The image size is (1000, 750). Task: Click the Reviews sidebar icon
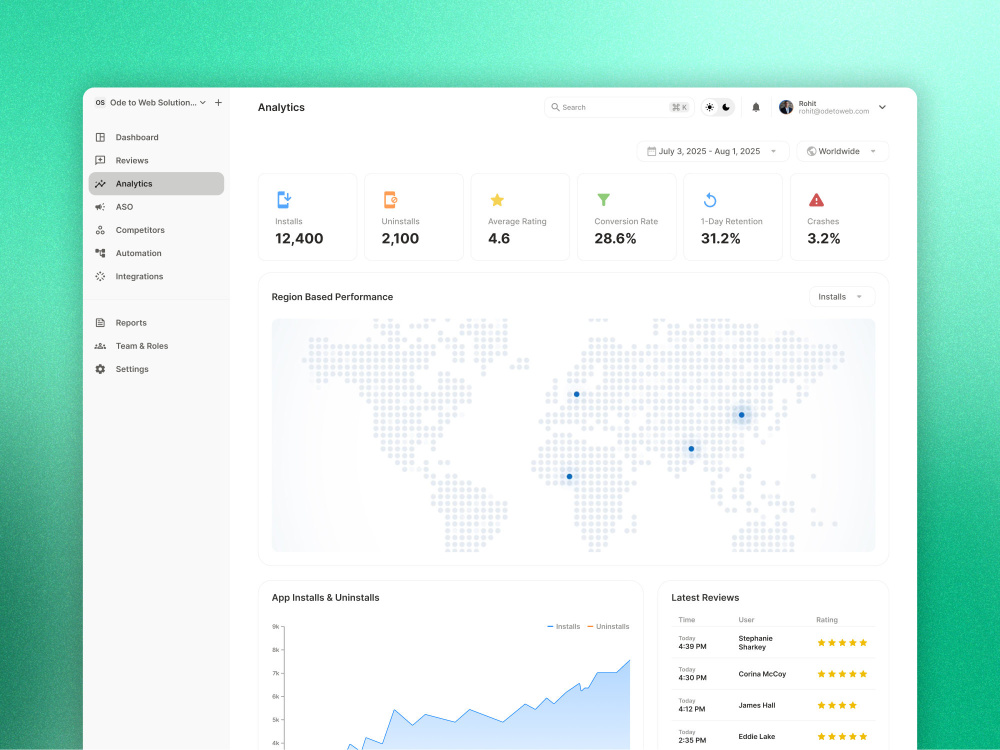click(x=100, y=160)
